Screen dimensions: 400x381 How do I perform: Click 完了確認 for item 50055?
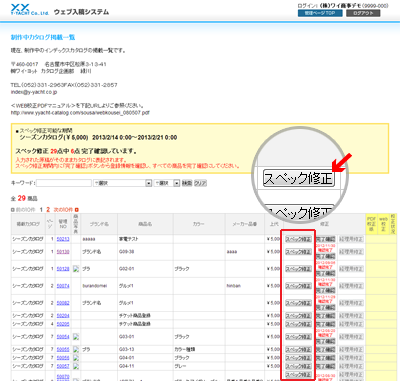click(x=325, y=349)
